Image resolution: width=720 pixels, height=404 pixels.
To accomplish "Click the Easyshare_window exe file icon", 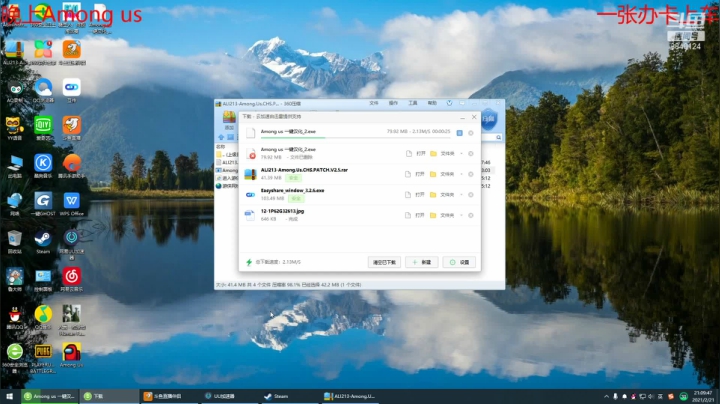I will (250, 195).
